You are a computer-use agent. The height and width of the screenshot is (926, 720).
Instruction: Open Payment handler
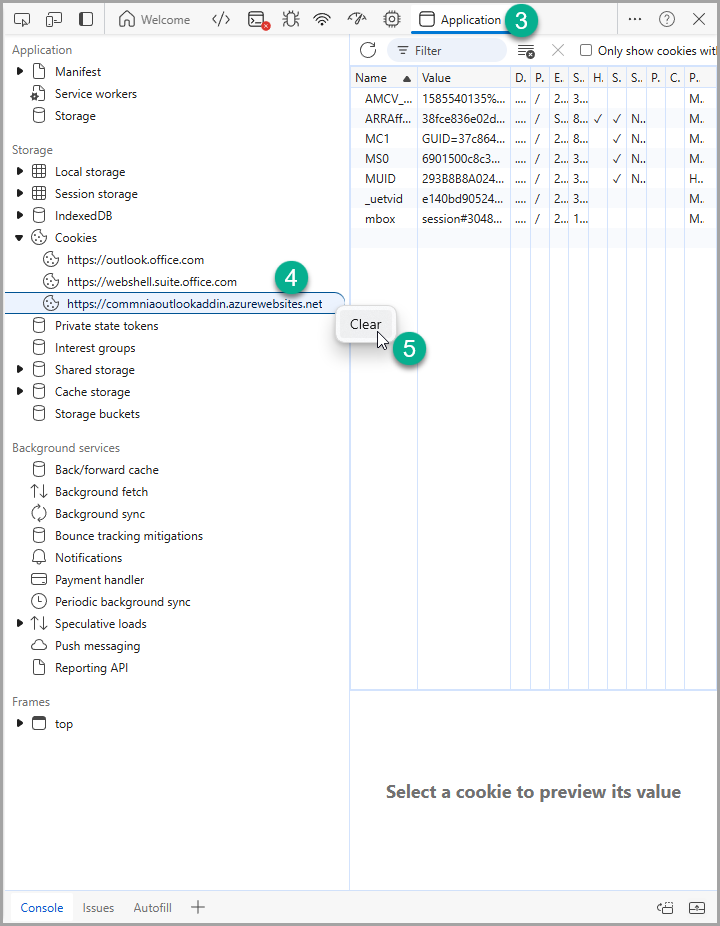(99, 580)
